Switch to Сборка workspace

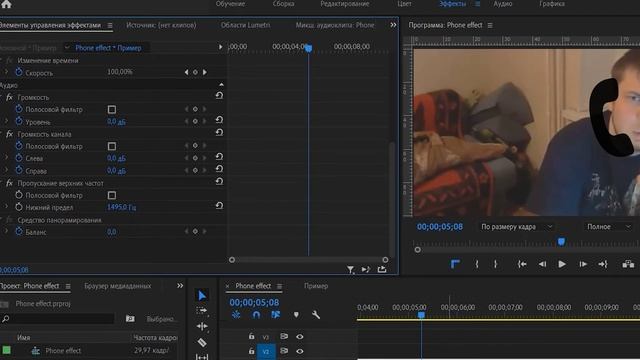(283, 4)
